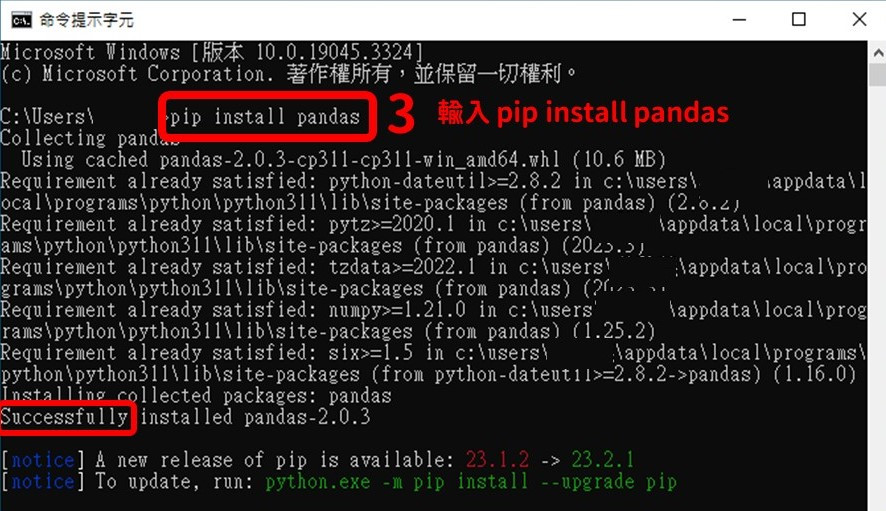Click the Installing collected packages line
Screen dimensions: 886x511
pyautogui.click(x=196, y=396)
